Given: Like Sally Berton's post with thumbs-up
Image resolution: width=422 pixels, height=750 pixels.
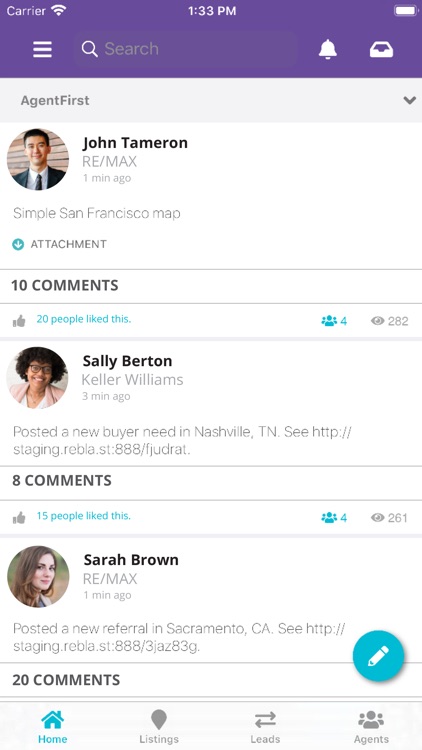Looking at the screenshot, I should (19, 518).
